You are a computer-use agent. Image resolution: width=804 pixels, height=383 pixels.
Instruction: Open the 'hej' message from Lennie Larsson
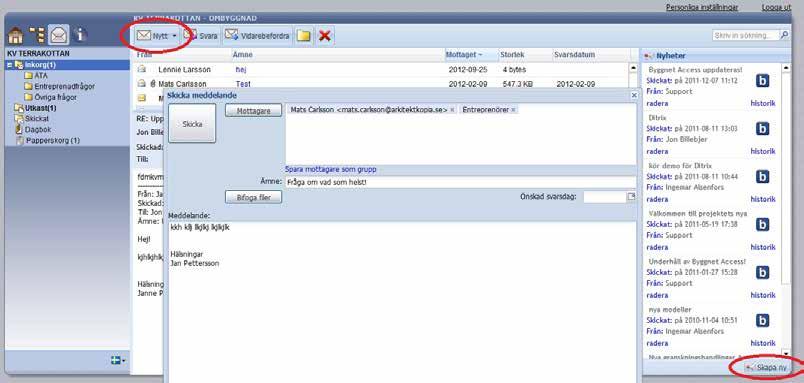[x=240, y=69]
